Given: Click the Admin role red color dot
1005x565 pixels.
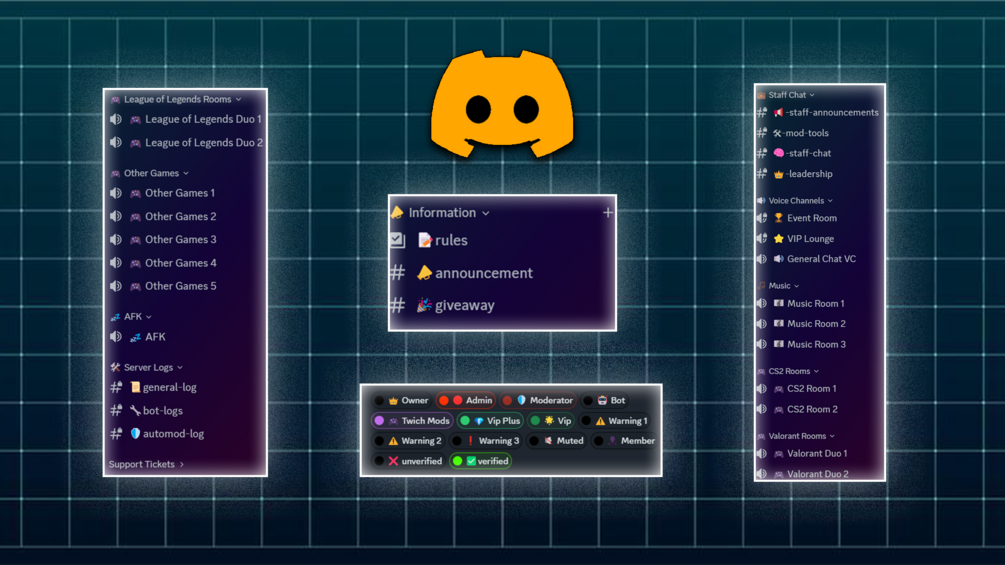Looking at the screenshot, I should (x=444, y=400).
